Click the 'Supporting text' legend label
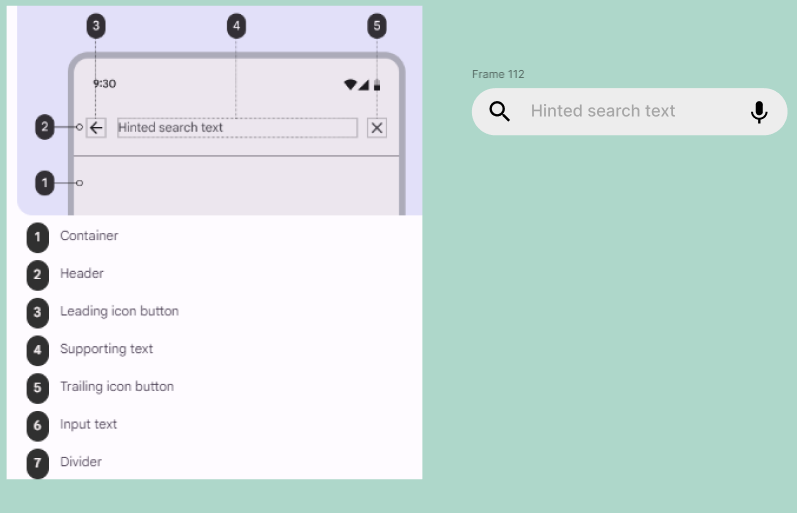 click(106, 349)
